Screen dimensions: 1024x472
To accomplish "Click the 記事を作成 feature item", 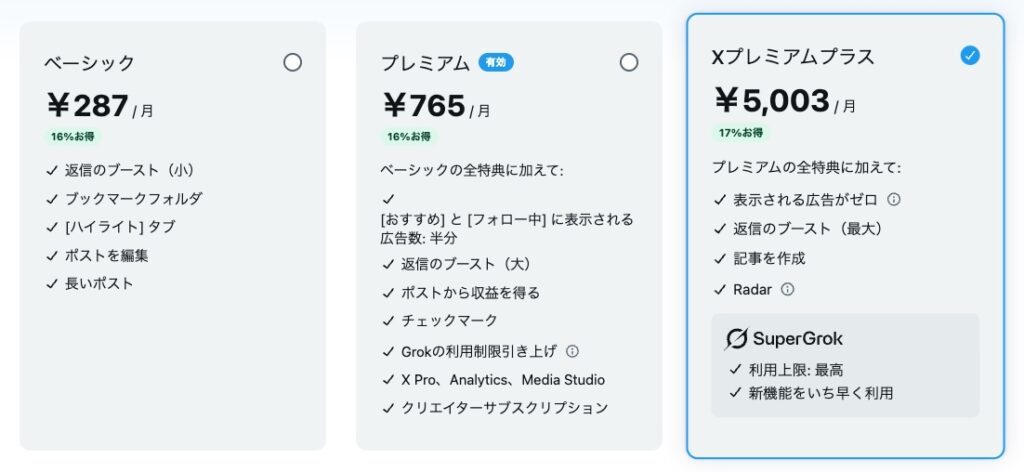I will point(769,259).
